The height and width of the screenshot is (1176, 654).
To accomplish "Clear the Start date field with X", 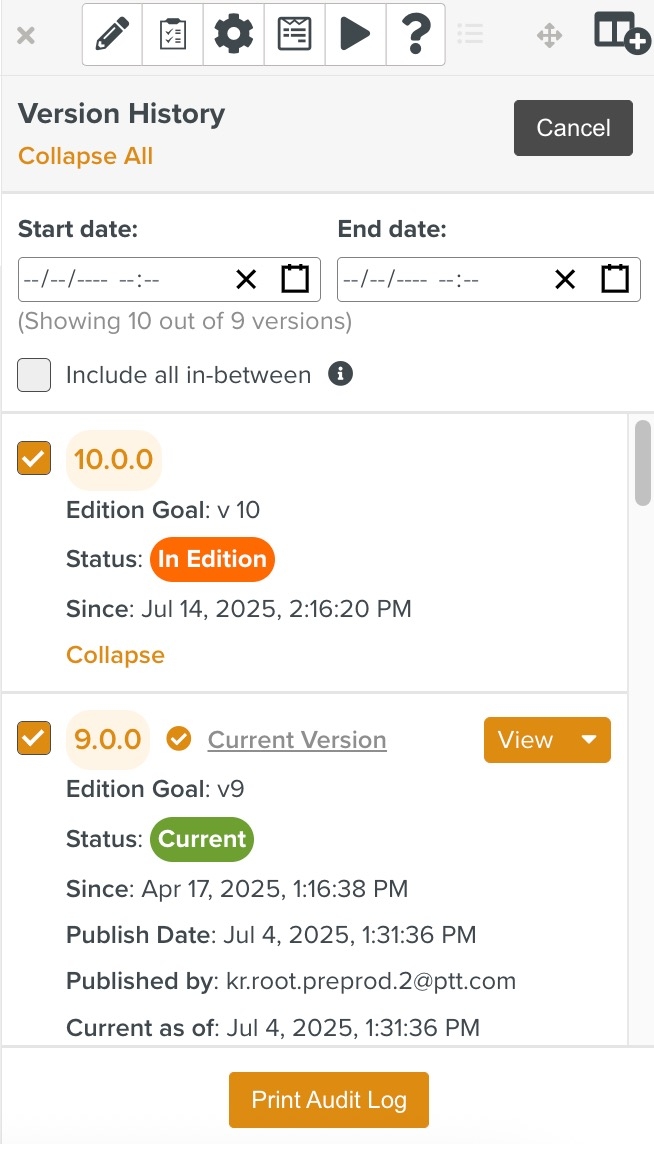I will pyautogui.click(x=246, y=280).
